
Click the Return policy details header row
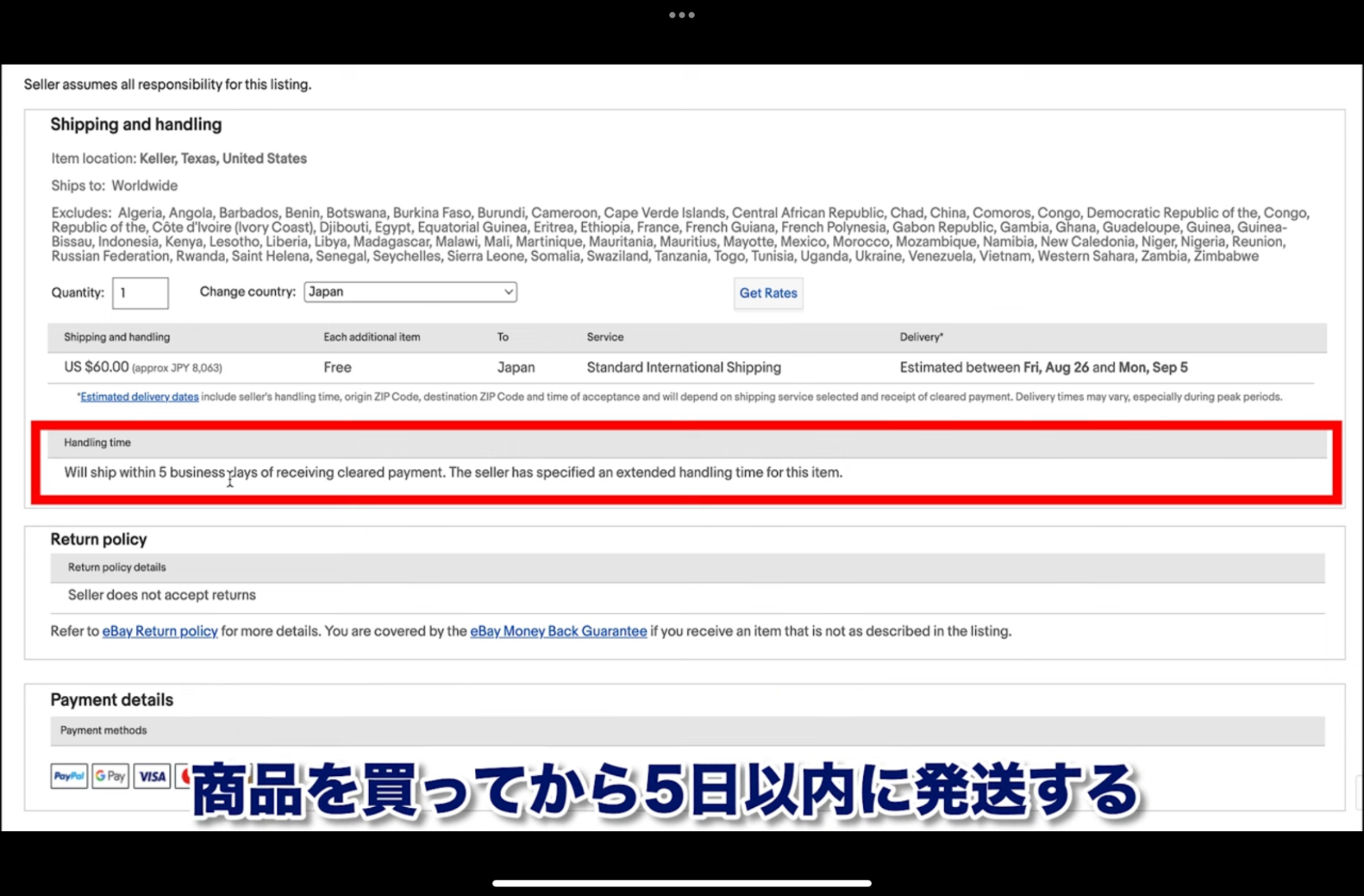(x=117, y=568)
